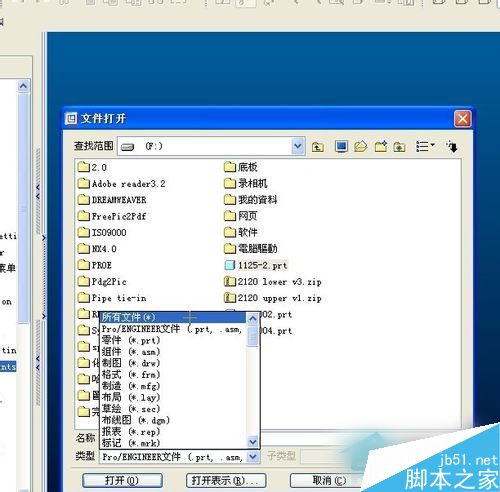Click the left panel scroll-up arrow

point(23,86)
